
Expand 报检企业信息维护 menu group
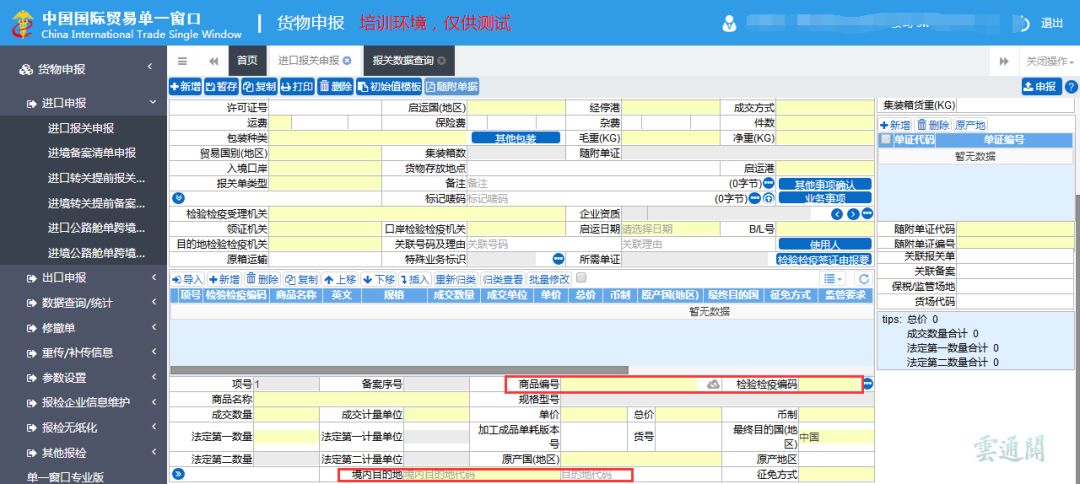coord(83,403)
